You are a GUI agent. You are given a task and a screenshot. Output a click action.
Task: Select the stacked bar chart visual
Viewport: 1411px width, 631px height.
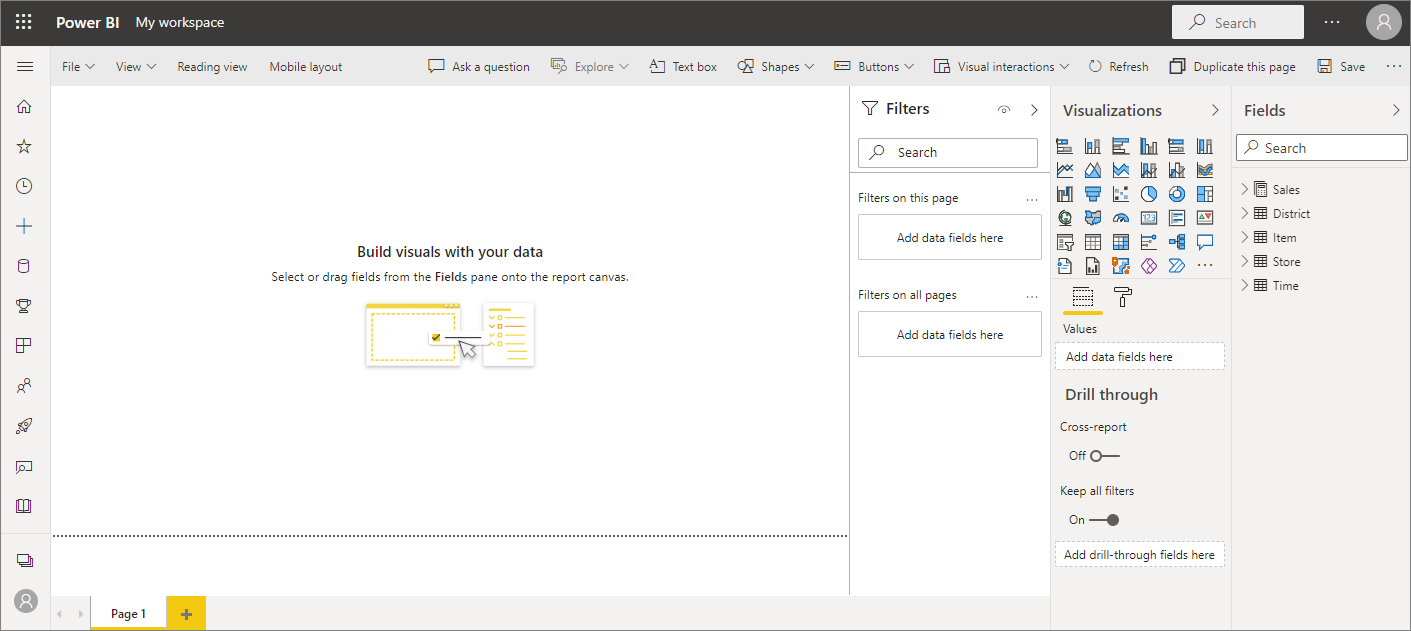tap(1065, 146)
